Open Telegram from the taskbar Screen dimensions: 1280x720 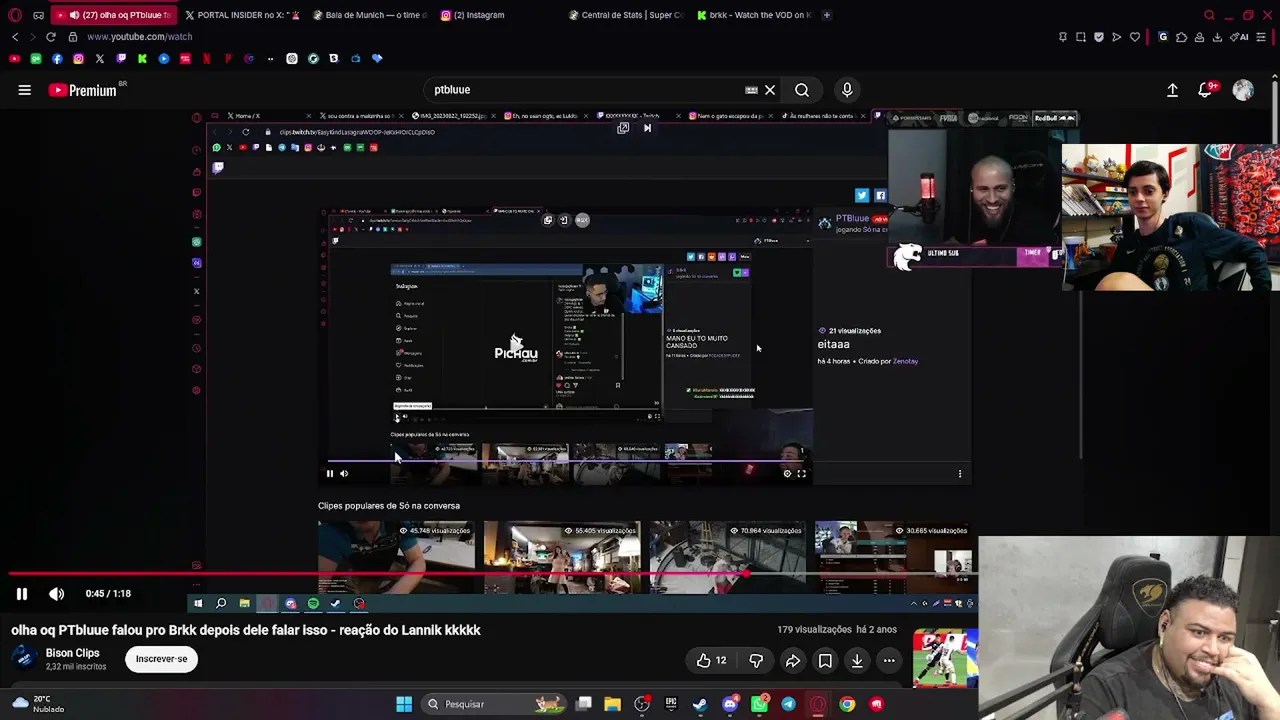point(788,704)
